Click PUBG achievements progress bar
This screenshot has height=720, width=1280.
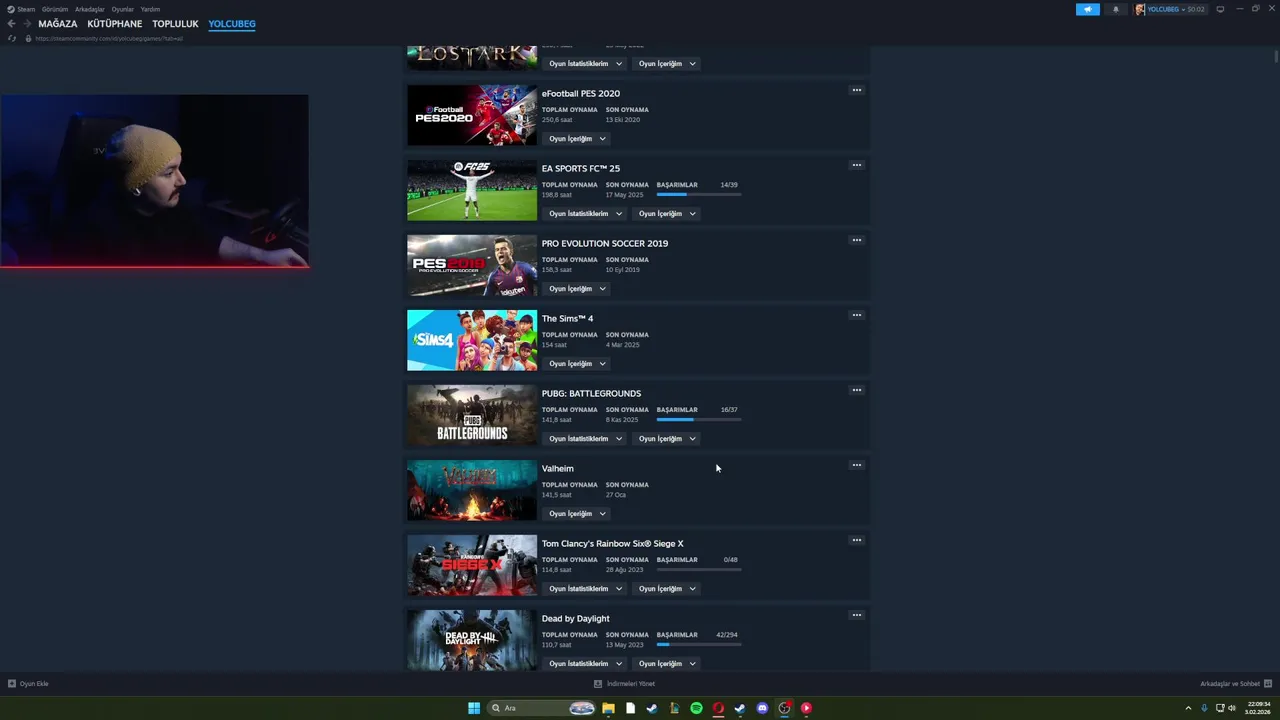(699, 419)
